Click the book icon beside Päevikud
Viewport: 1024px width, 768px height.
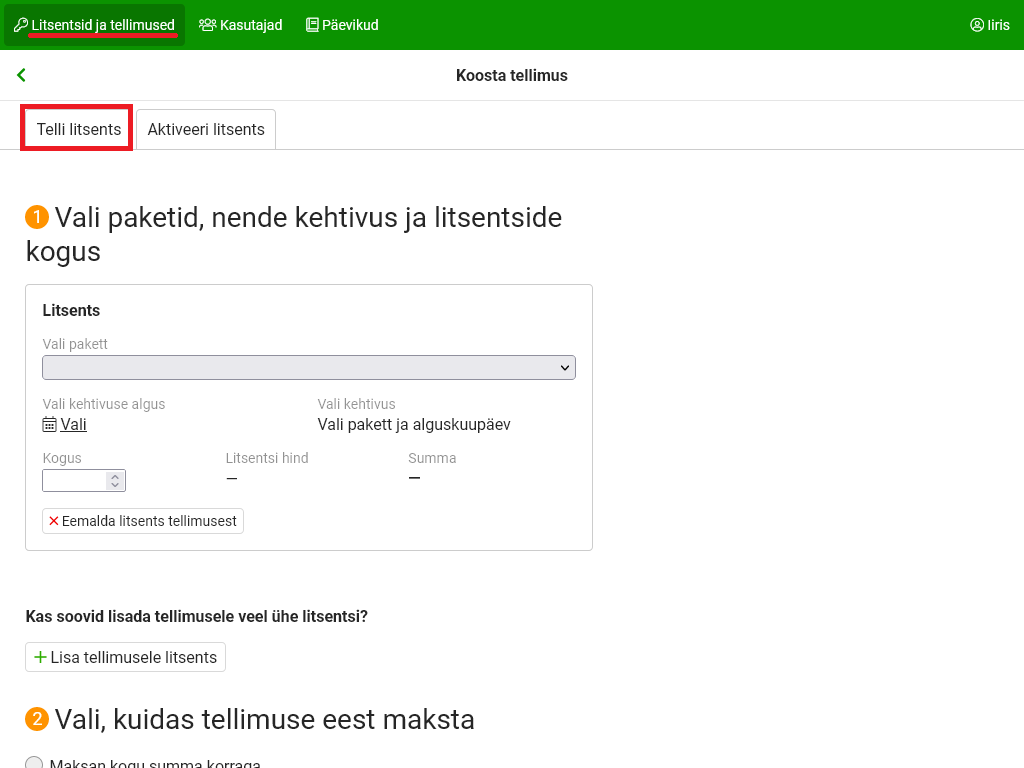pos(312,25)
